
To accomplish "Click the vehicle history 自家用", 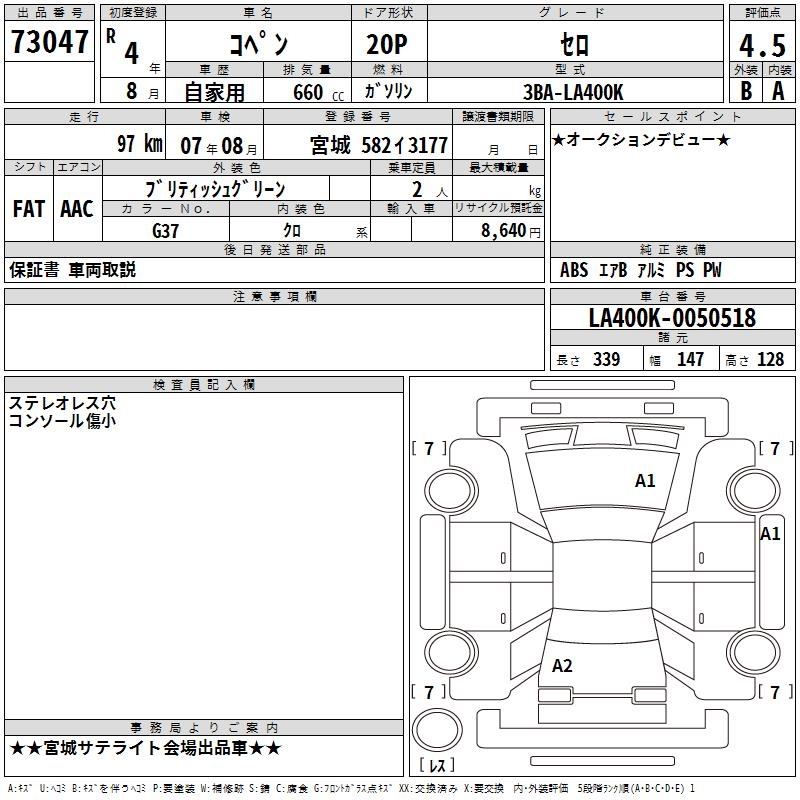I will point(214,92).
